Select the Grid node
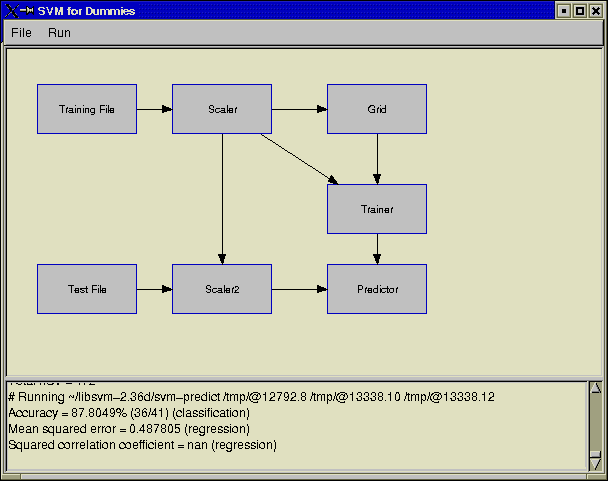 (x=377, y=109)
